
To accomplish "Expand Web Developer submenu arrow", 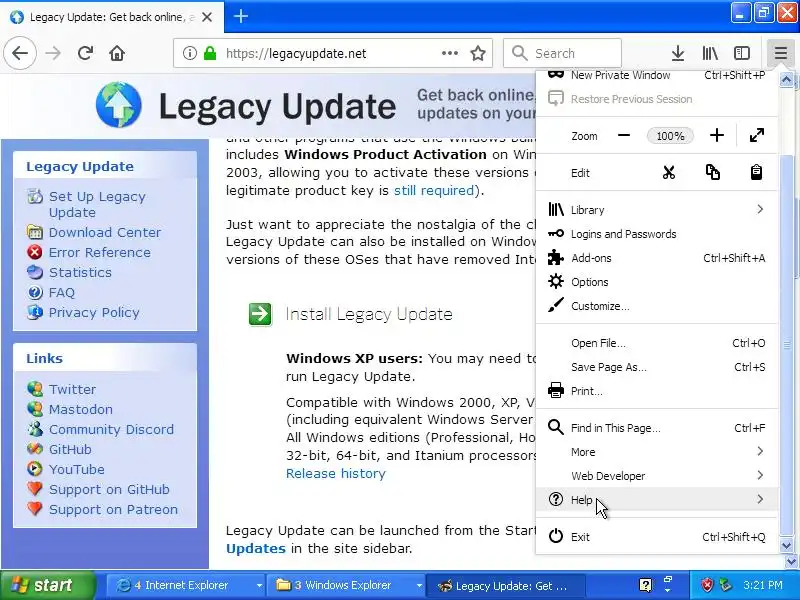I will (x=760, y=475).
